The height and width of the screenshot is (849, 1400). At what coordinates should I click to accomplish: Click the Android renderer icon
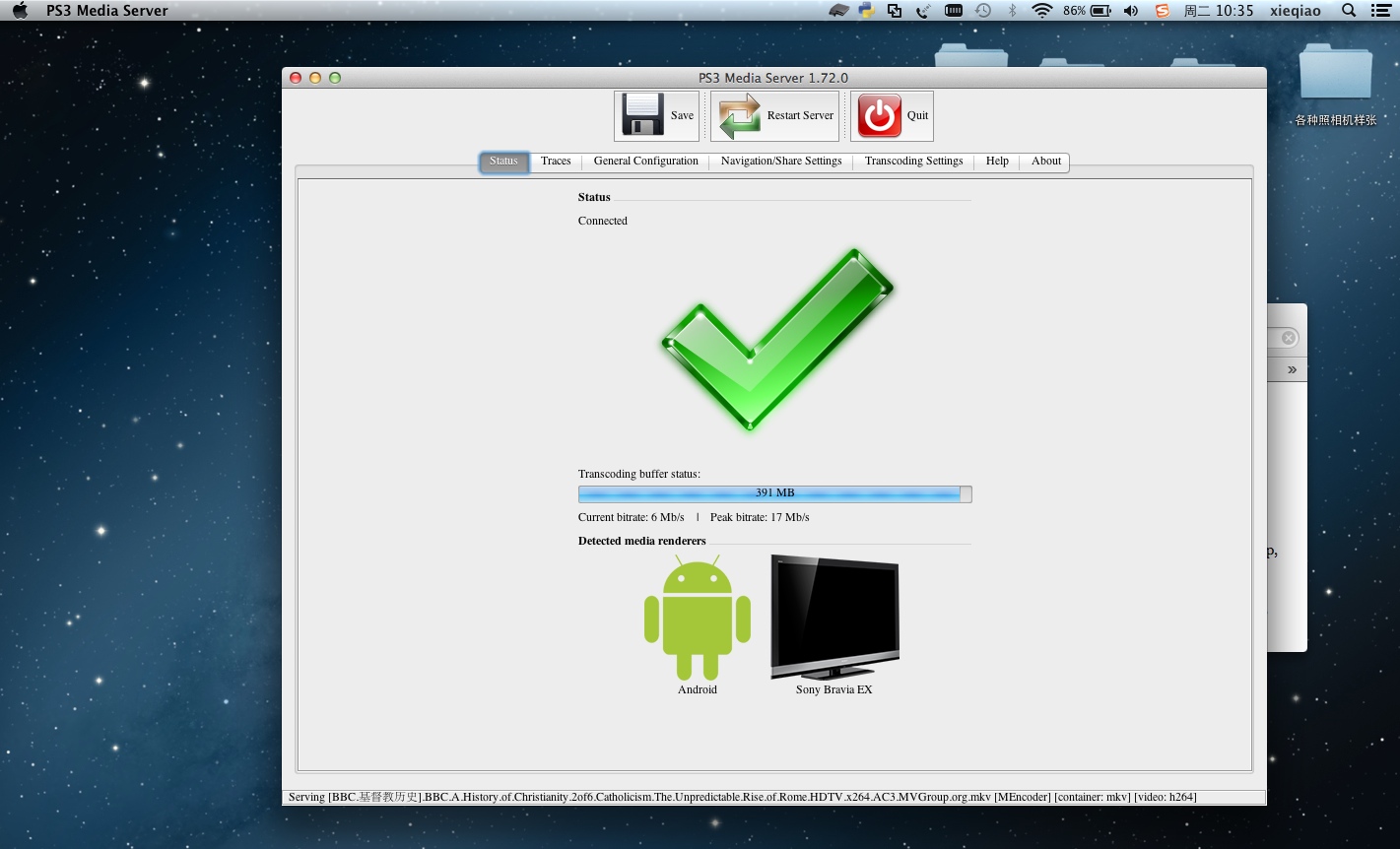[698, 618]
